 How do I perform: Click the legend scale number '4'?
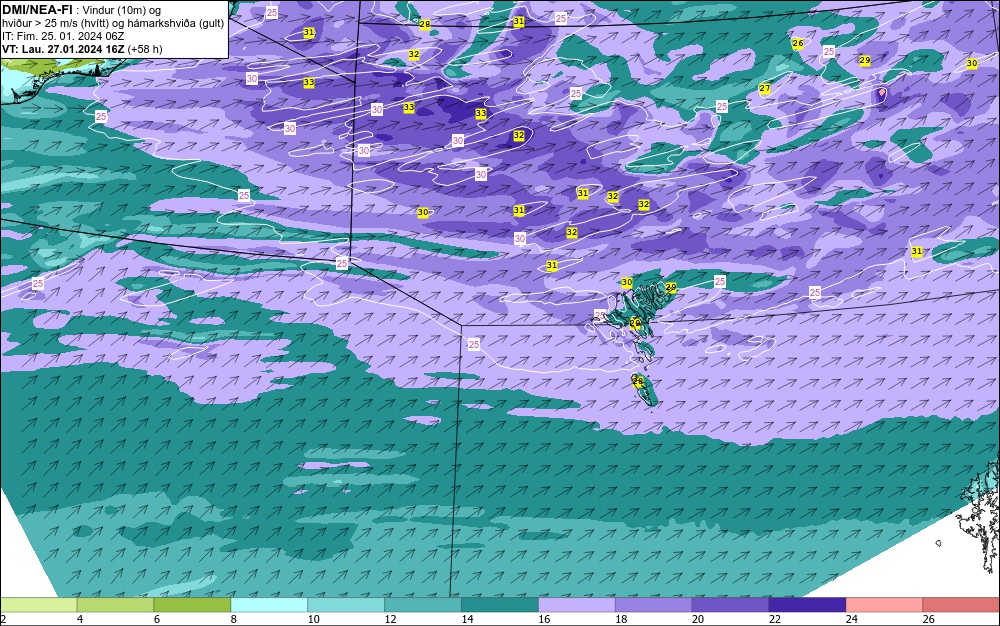tap(80, 619)
